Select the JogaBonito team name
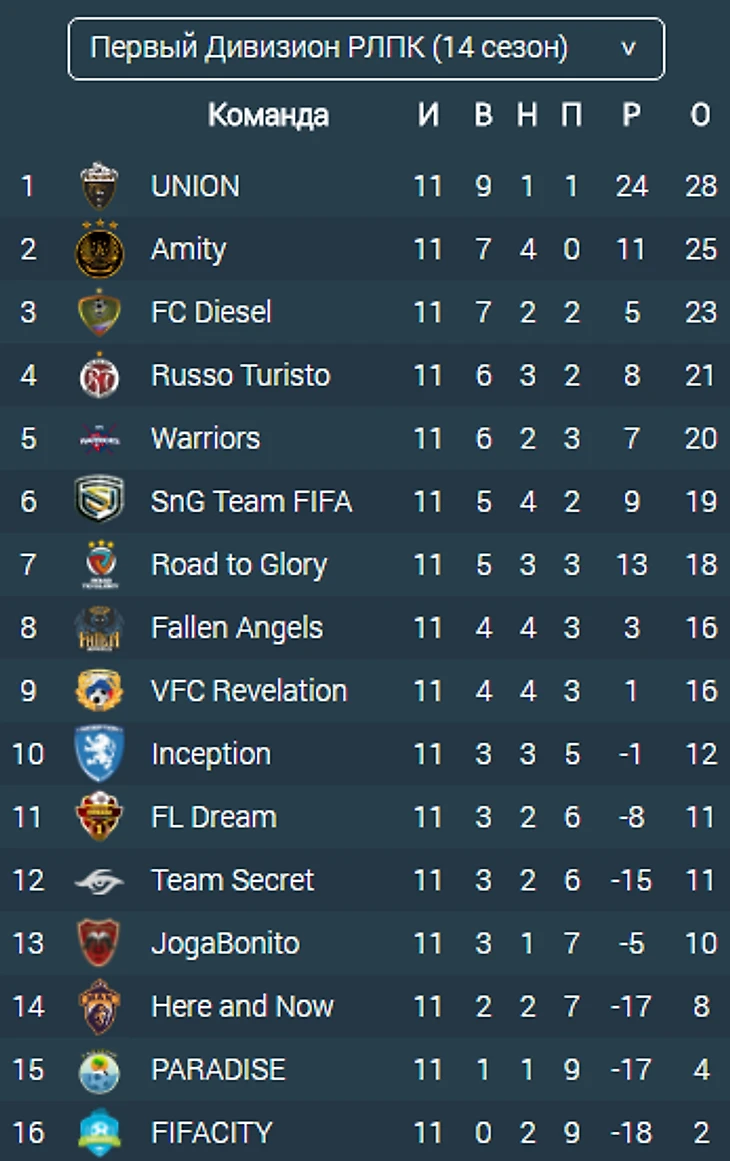The image size is (730, 1161). tap(224, 943)
